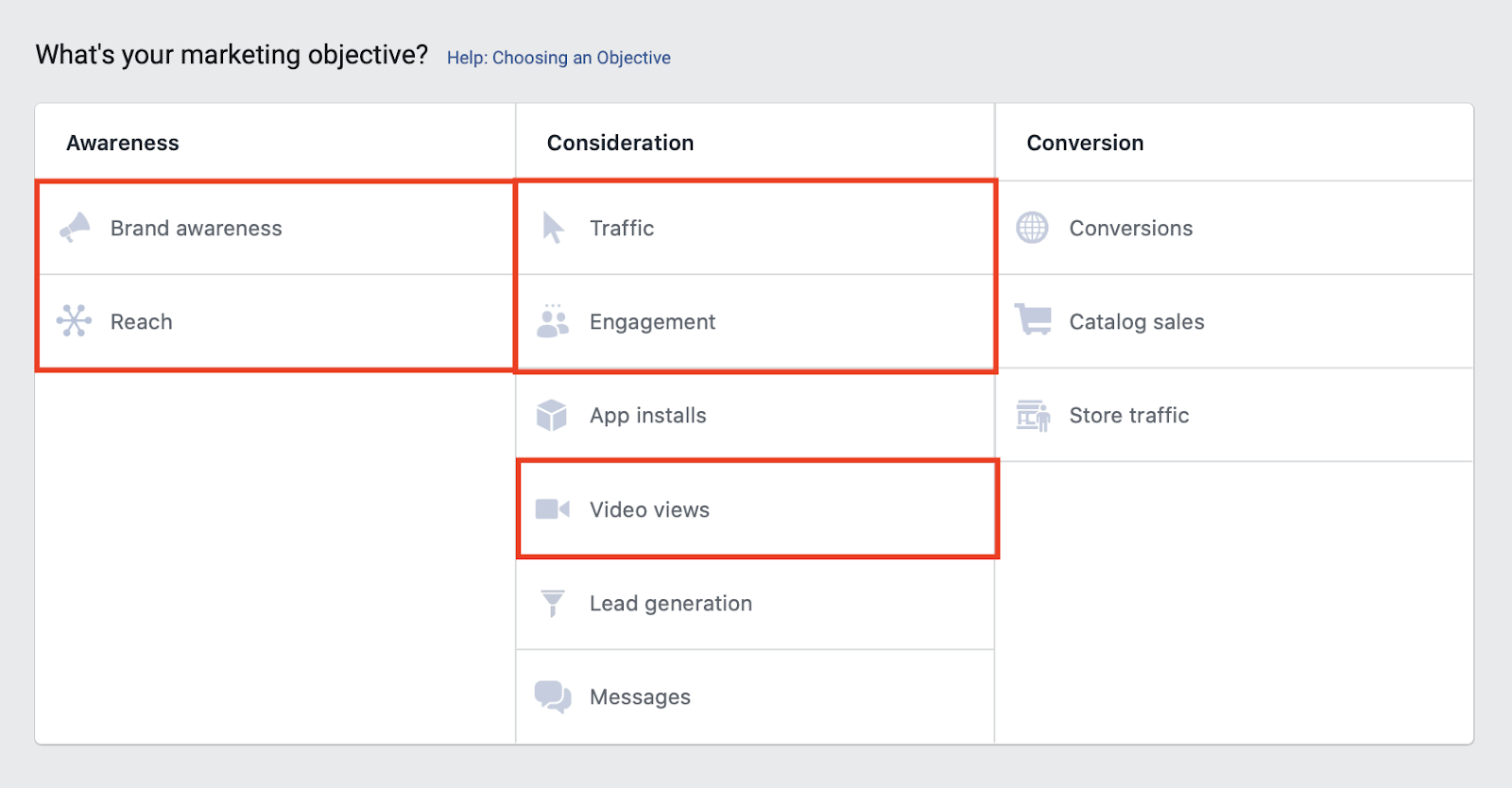Choose the Brand awareness objective label
The width and height of the screenshot is (1512, 788).
click(x=196, y=229)
